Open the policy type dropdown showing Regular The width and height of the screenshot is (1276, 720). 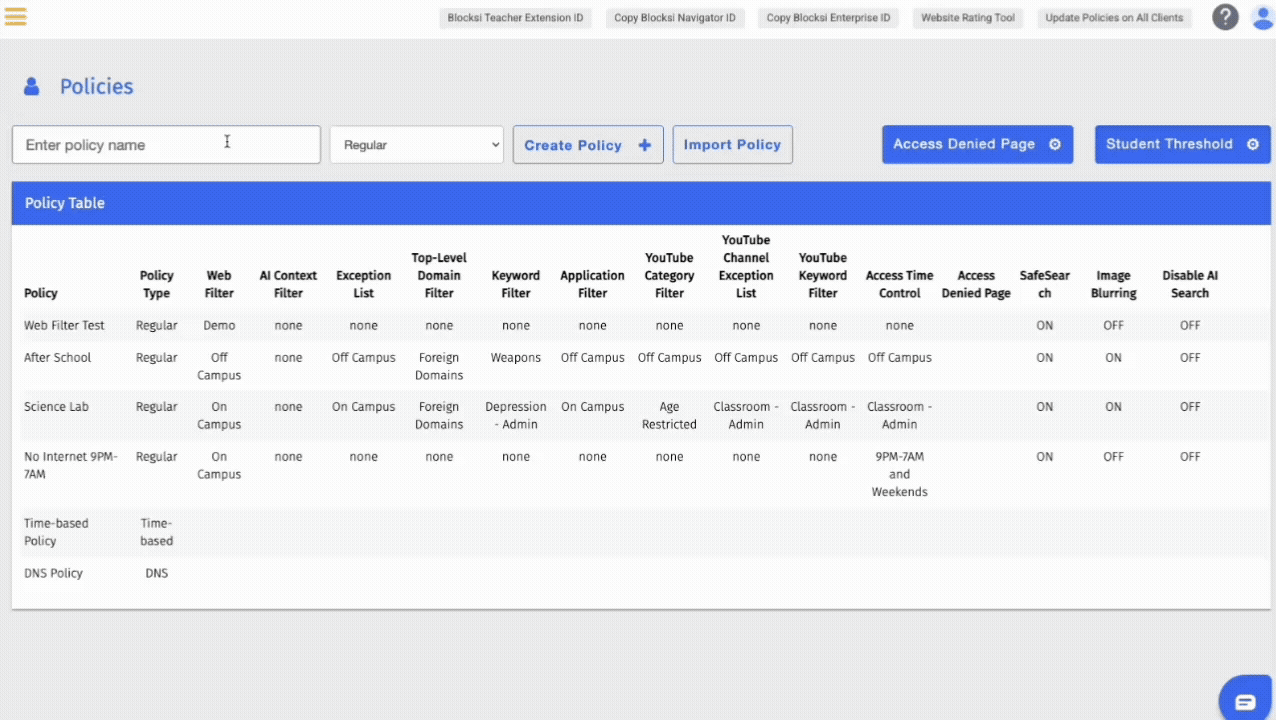coord(416,145)
